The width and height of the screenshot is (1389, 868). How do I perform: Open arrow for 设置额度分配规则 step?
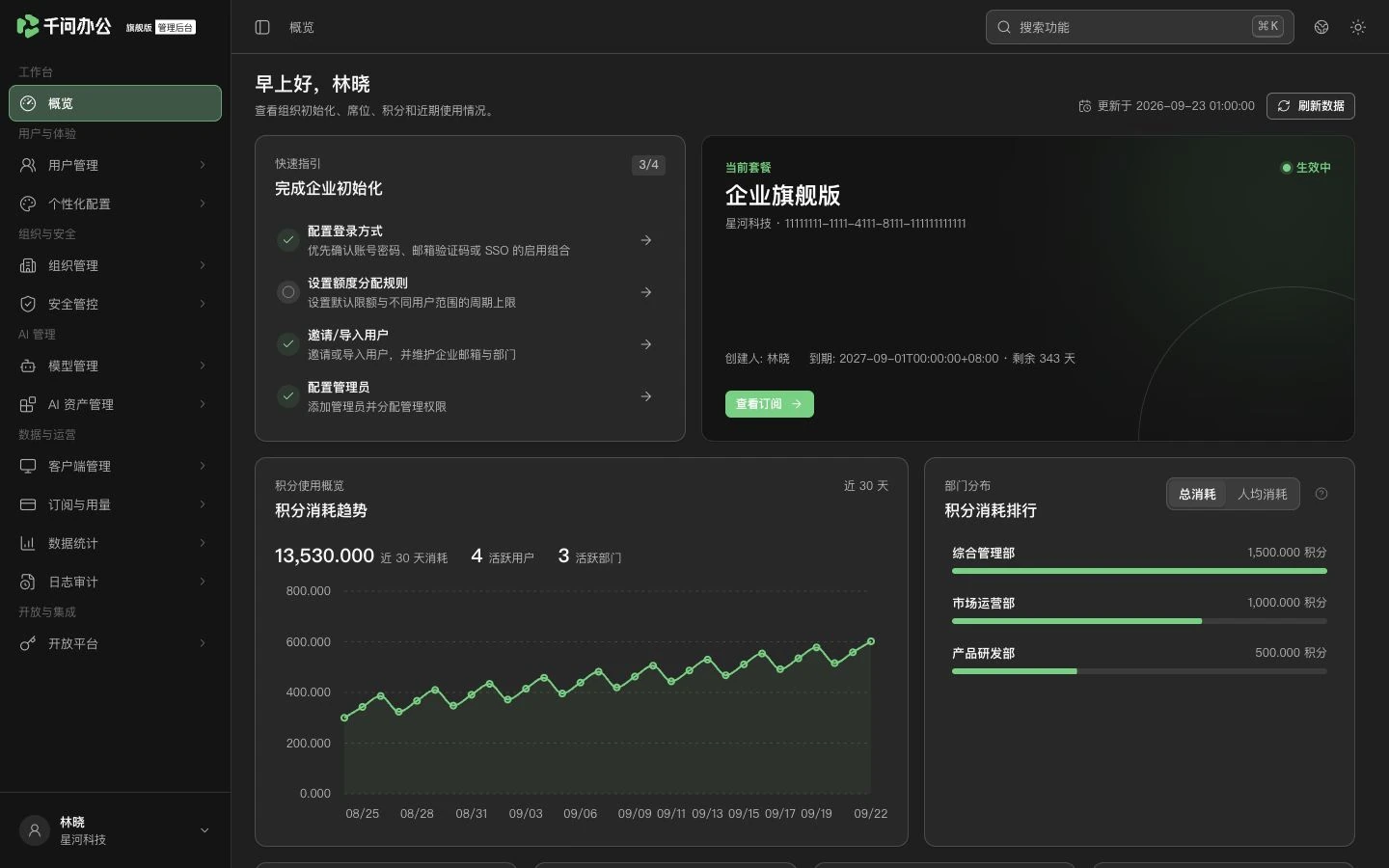[646, 292]
